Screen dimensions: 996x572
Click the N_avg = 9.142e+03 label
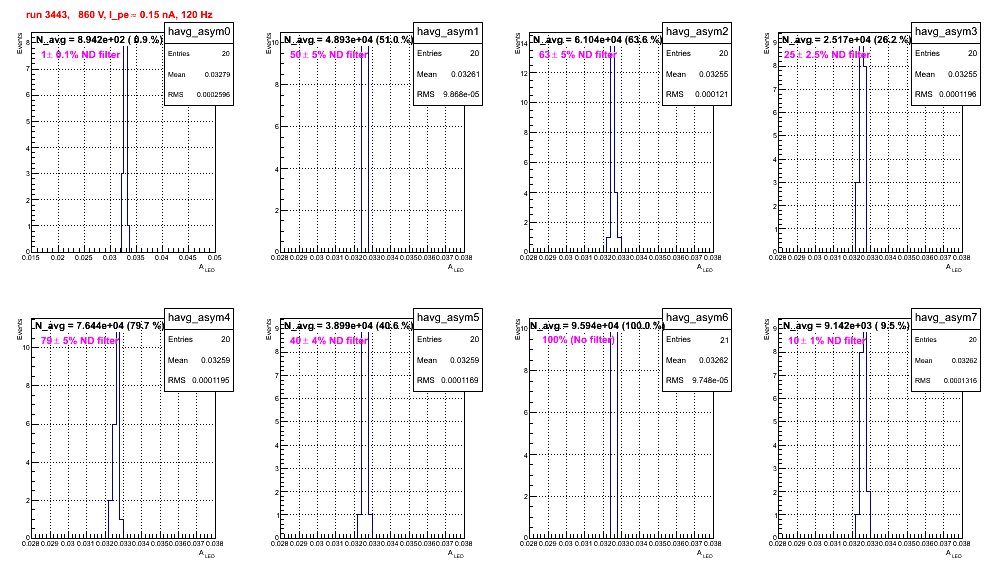pos(846,326)
